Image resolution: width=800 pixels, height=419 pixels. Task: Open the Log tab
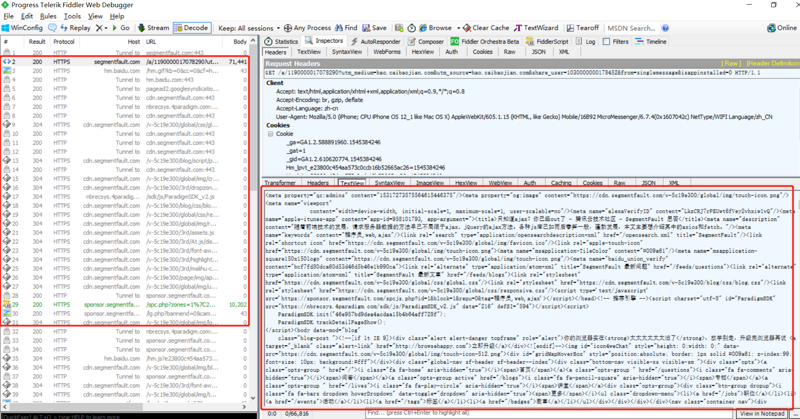tap(586, 41)
